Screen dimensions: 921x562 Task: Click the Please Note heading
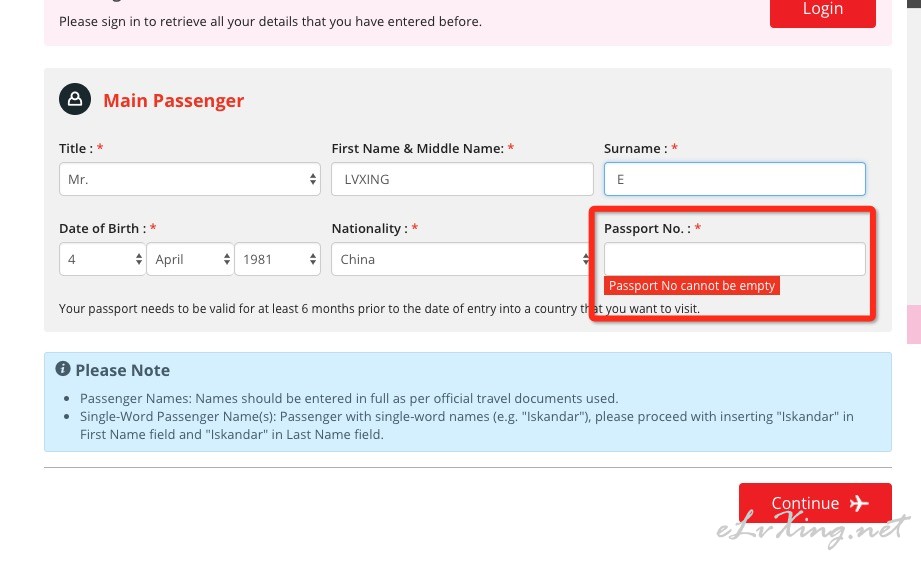point(122,370)
